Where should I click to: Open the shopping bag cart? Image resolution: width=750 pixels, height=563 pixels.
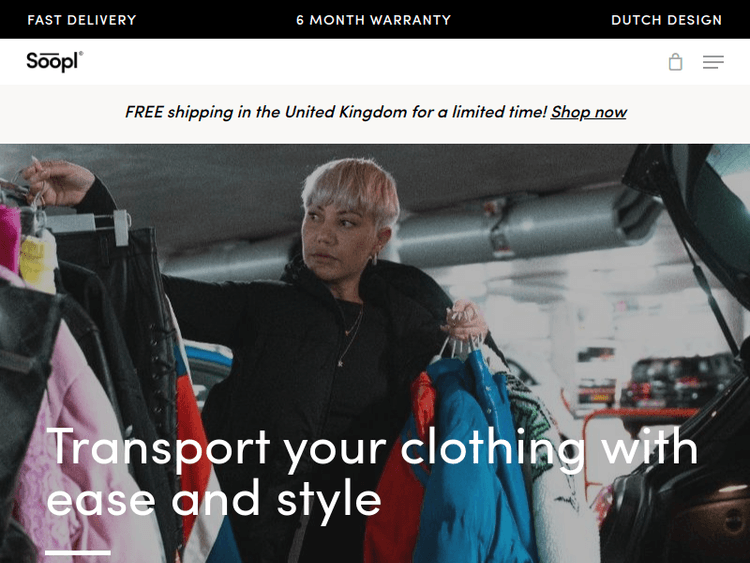pos(675,62)
